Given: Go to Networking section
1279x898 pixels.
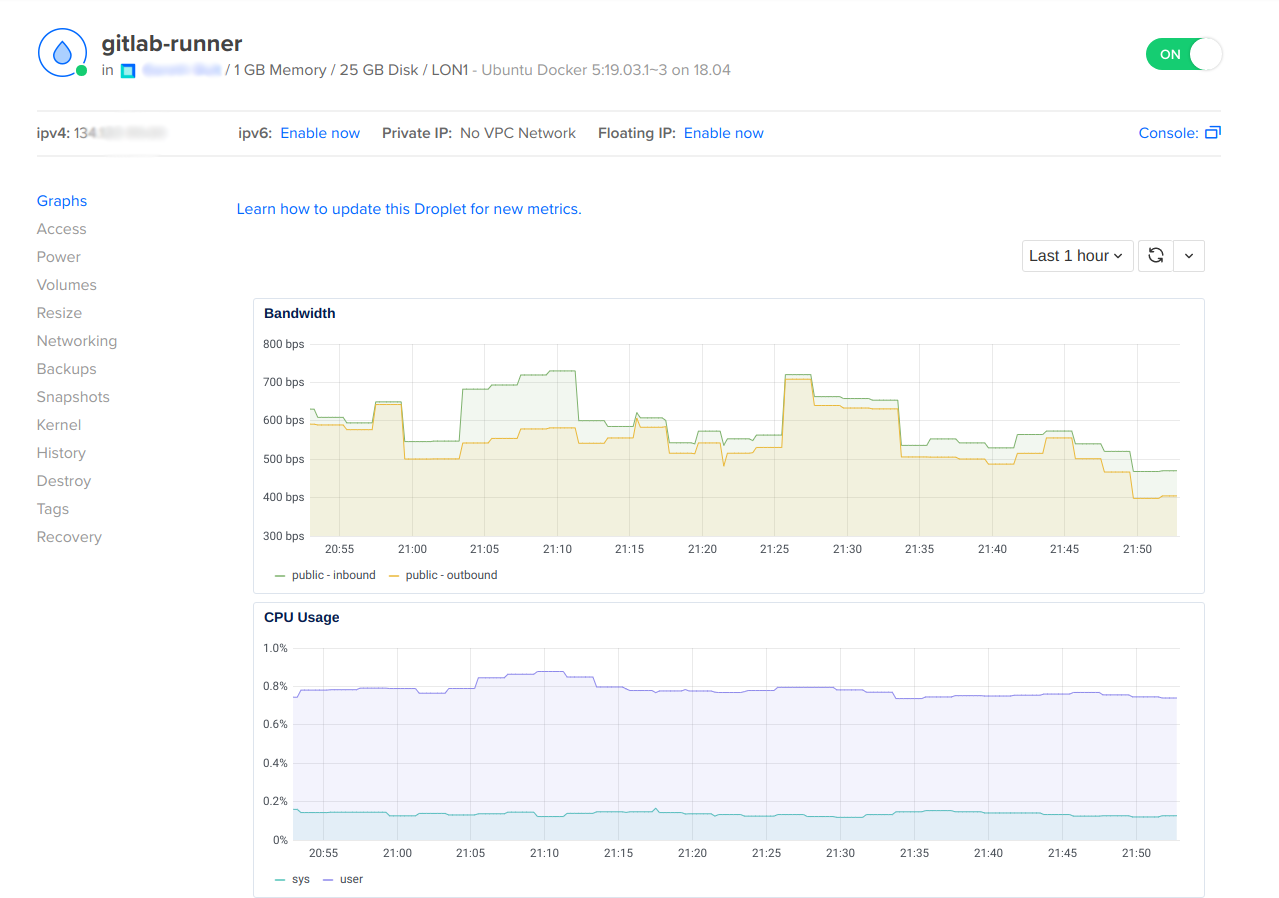Looking at the screenshot, I should [77, 341].
